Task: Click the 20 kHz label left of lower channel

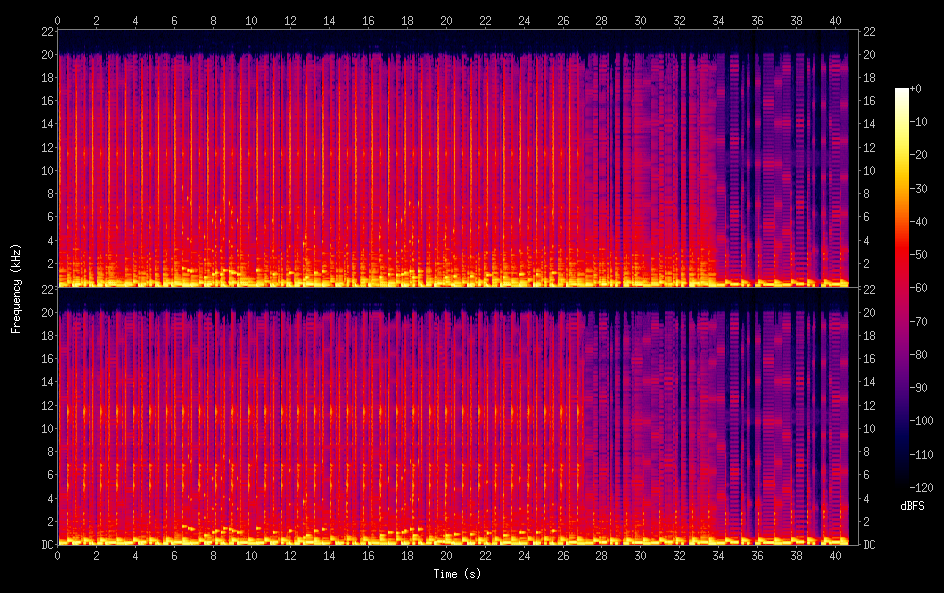Action: (44, 312)
